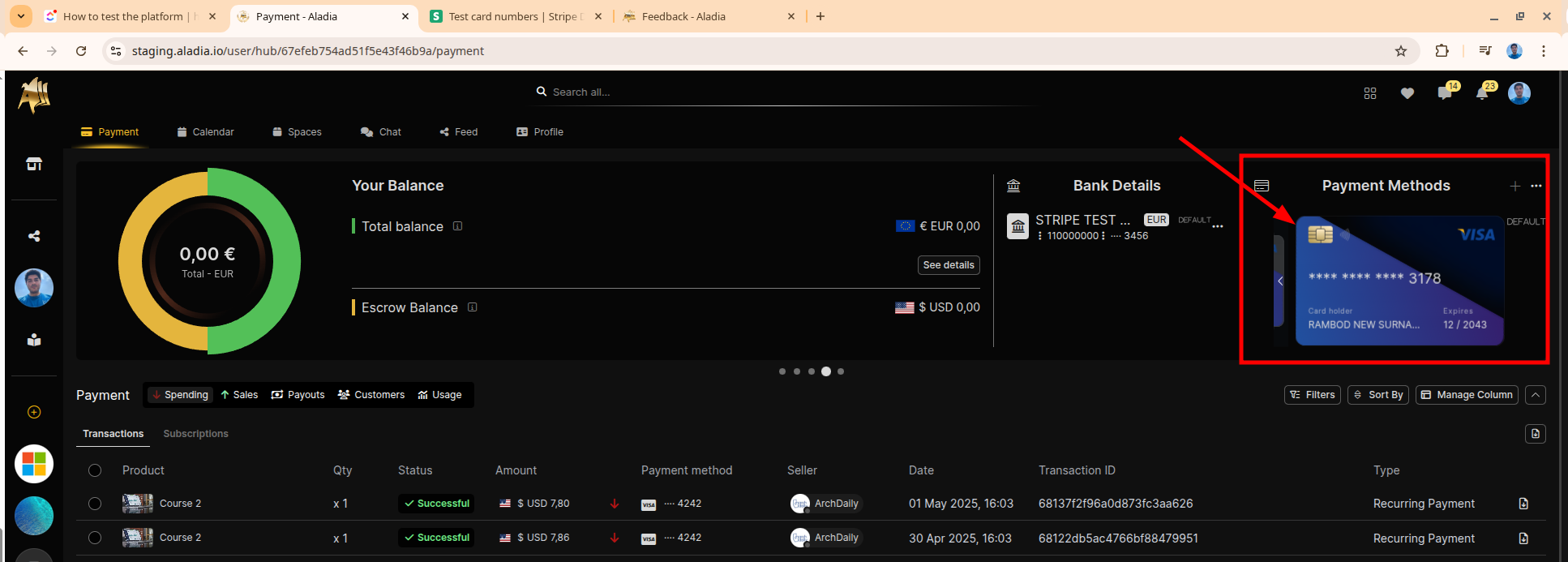This screenshot has height=562, width=1568.
Task: Open tab search dropdown arrow
Action: click(21, 16)
